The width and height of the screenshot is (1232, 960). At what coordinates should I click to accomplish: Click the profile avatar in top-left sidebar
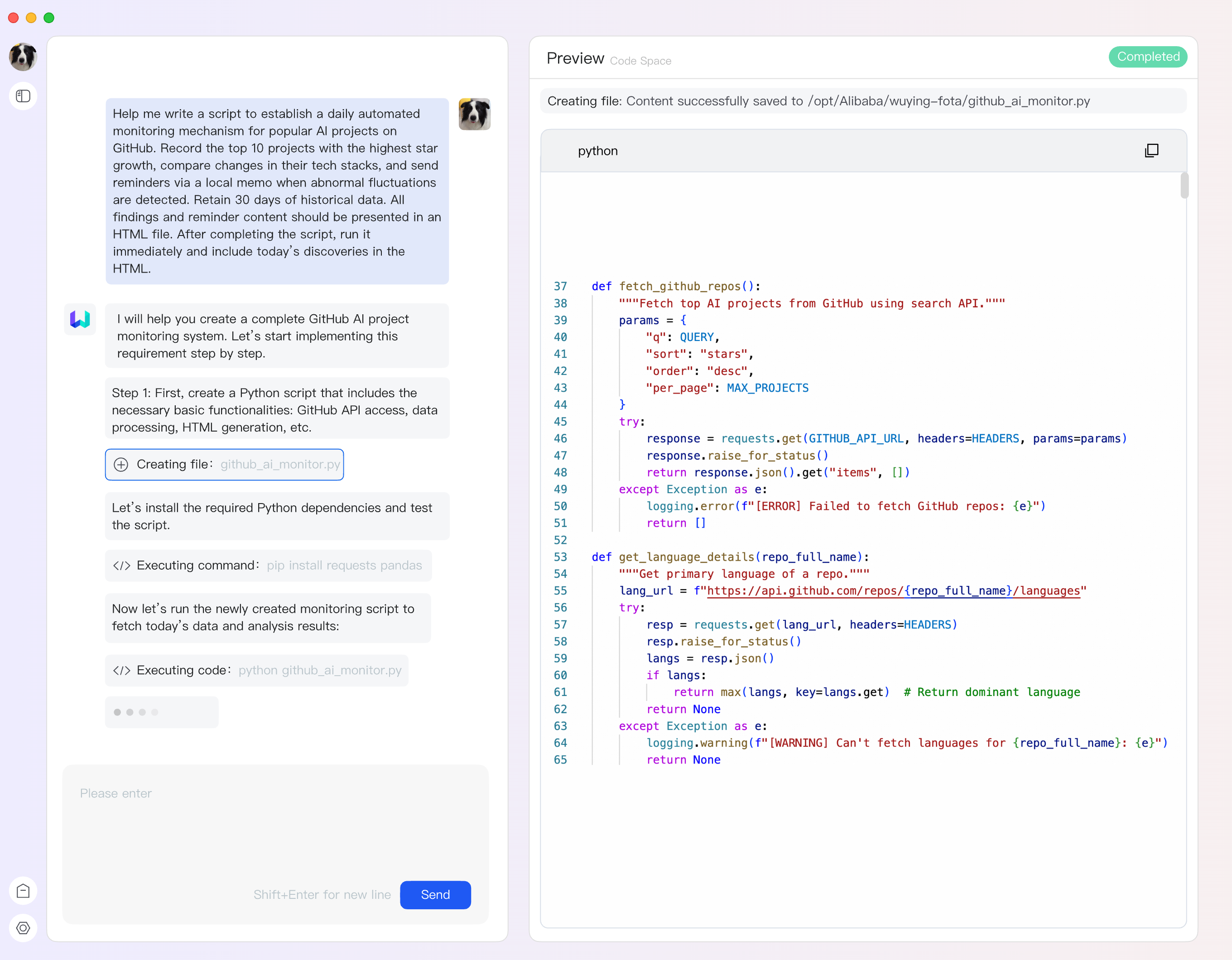[23, 57]
